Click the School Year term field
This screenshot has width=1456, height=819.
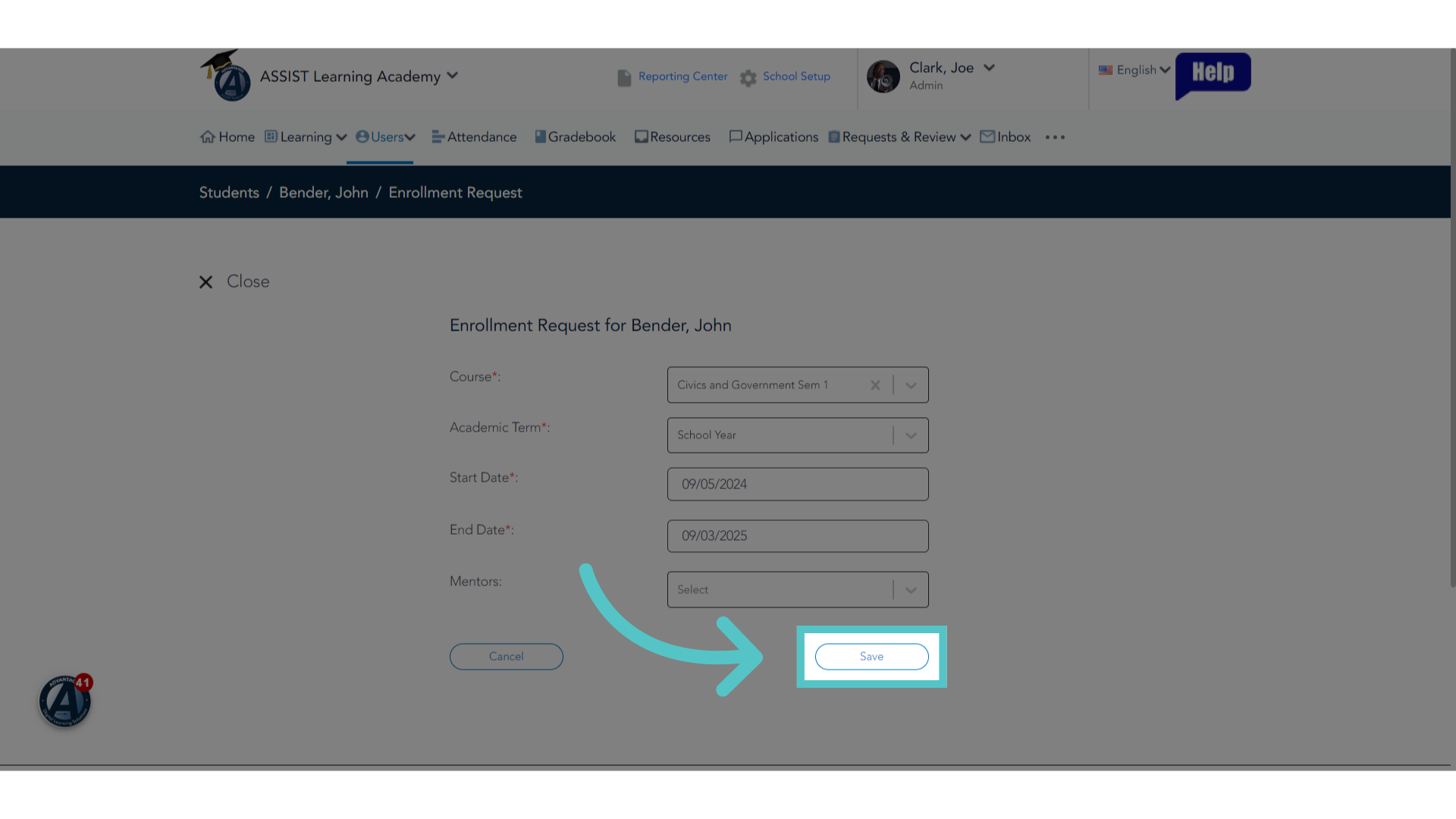[798, 435]
